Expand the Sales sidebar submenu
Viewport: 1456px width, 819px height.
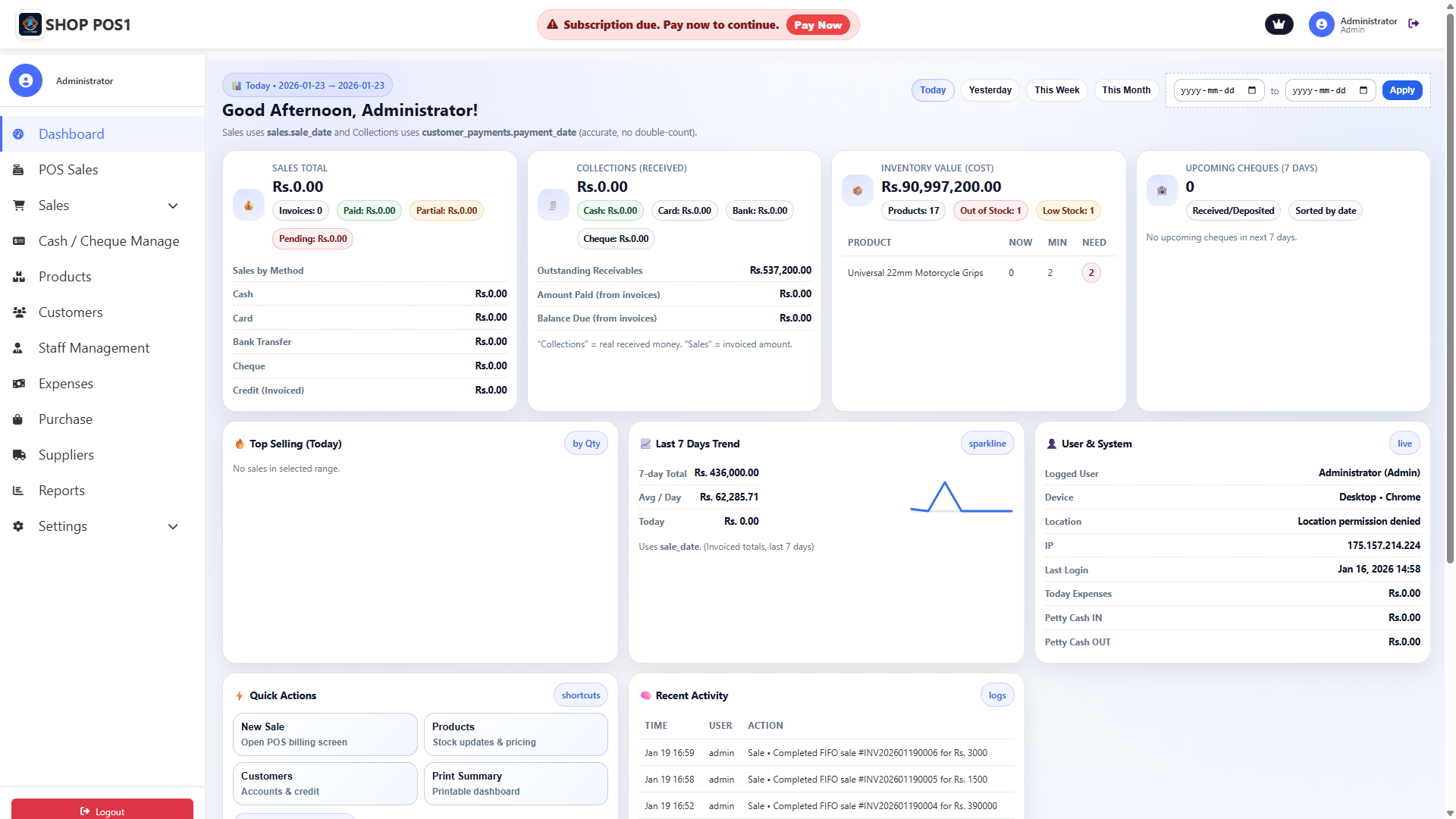(x=173, y=206)
